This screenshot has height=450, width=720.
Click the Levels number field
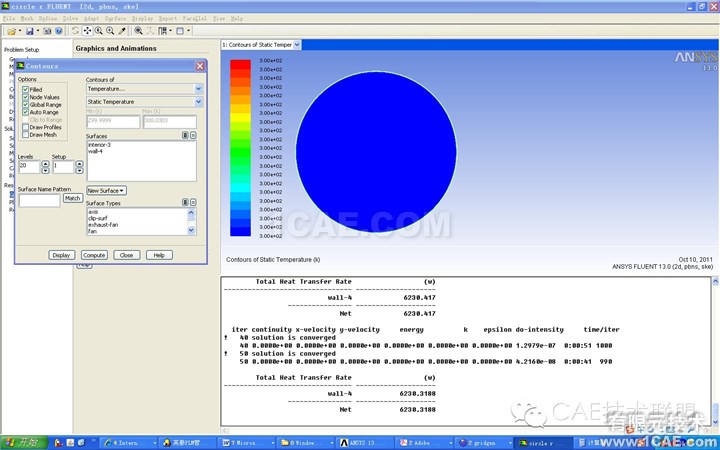[x=29, y=167]
